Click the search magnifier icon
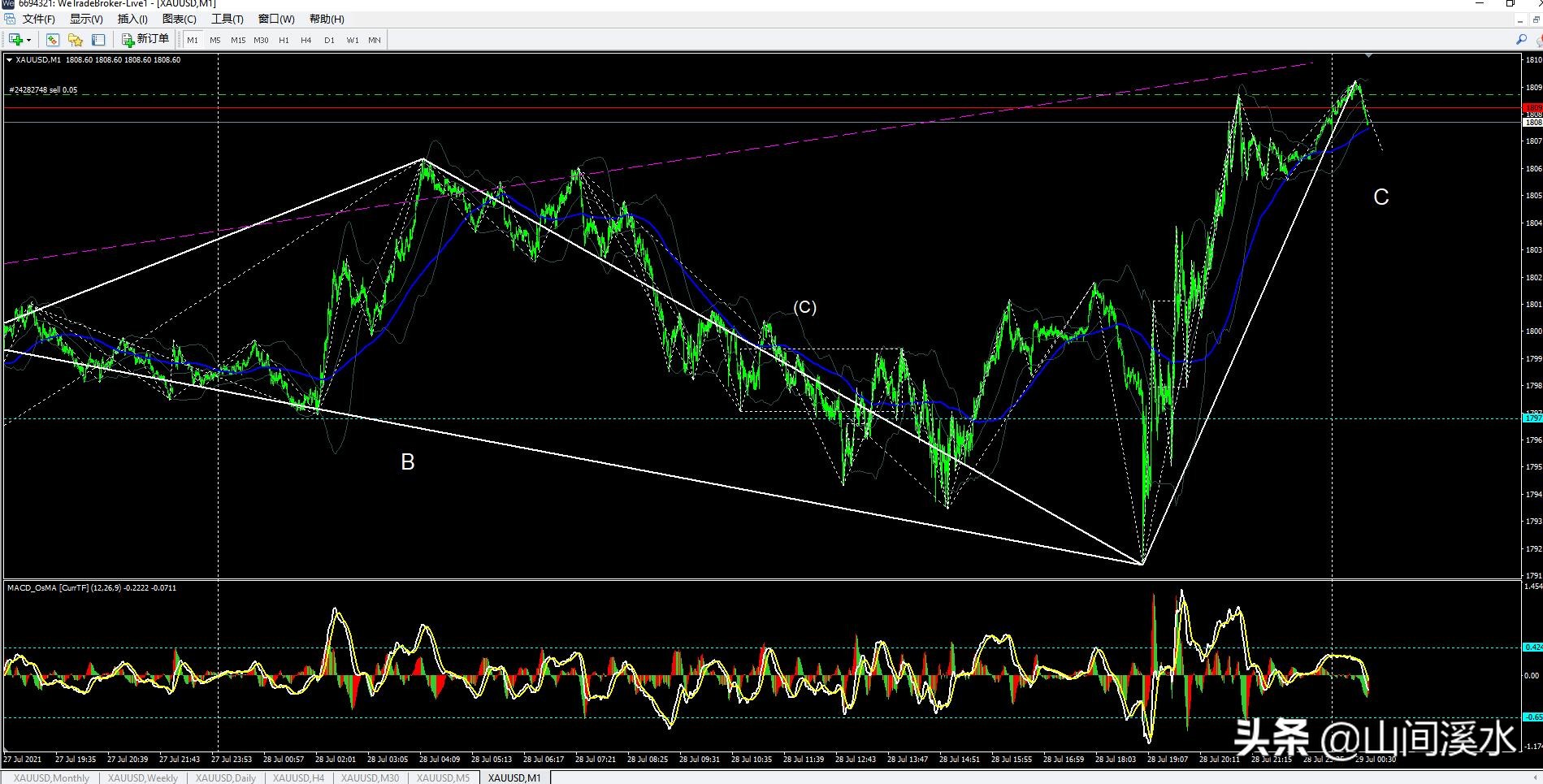Image resolution: width=1543 pixels, height=784 pixels. click(x=1521, y=39)
